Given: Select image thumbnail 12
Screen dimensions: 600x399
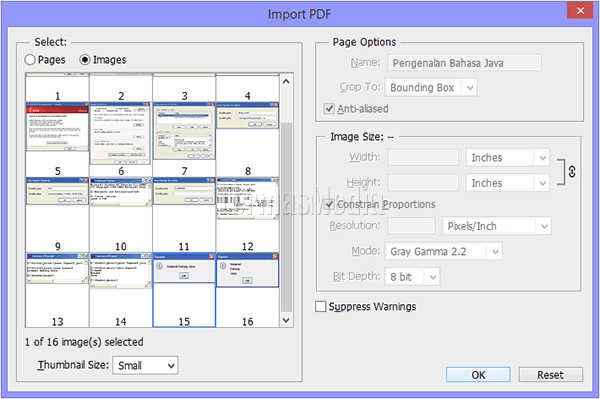Looking at the screenshot, I should coord(248,214).
